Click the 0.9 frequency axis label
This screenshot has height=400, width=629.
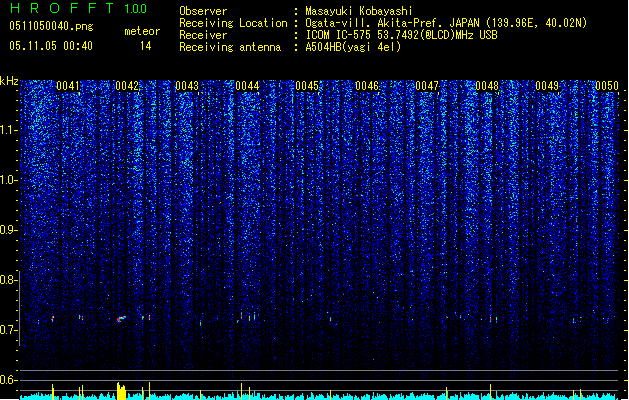click(9, 230)
